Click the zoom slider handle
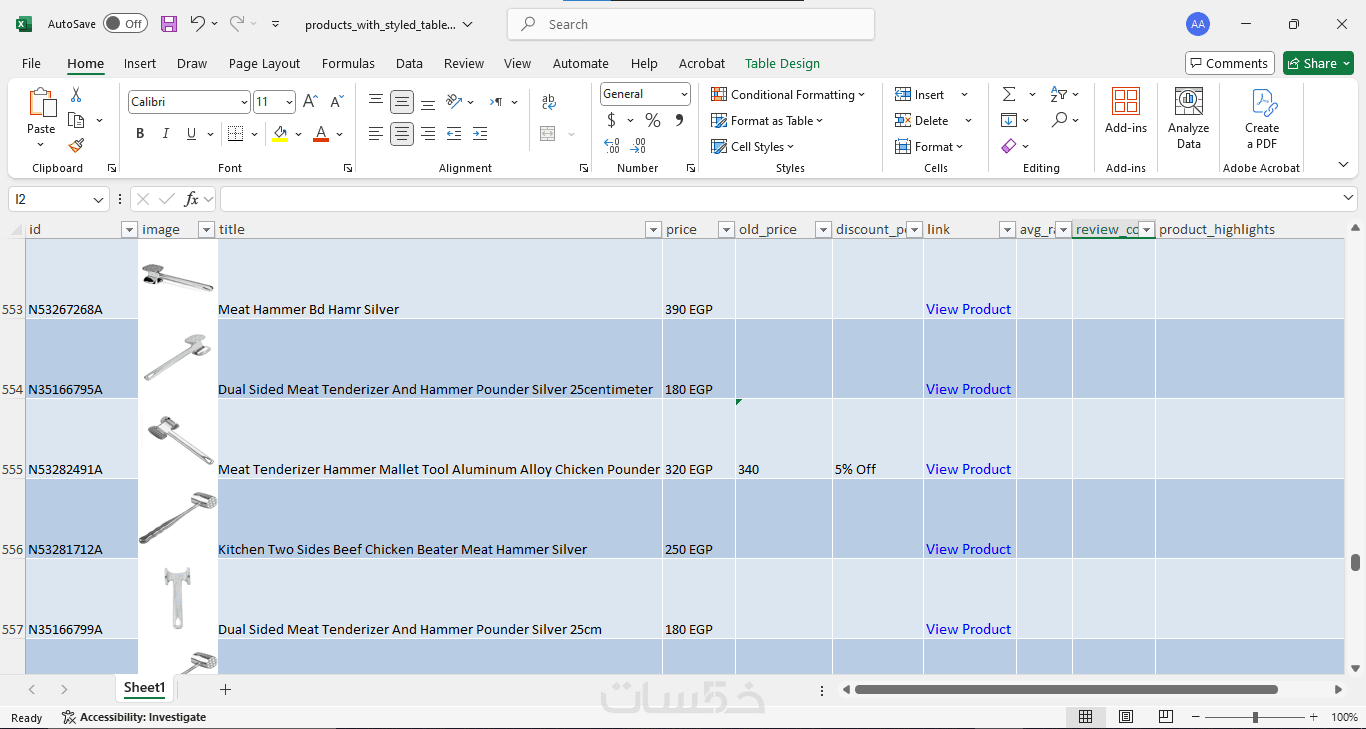The image size is (1366, 729). [1255, 717]
